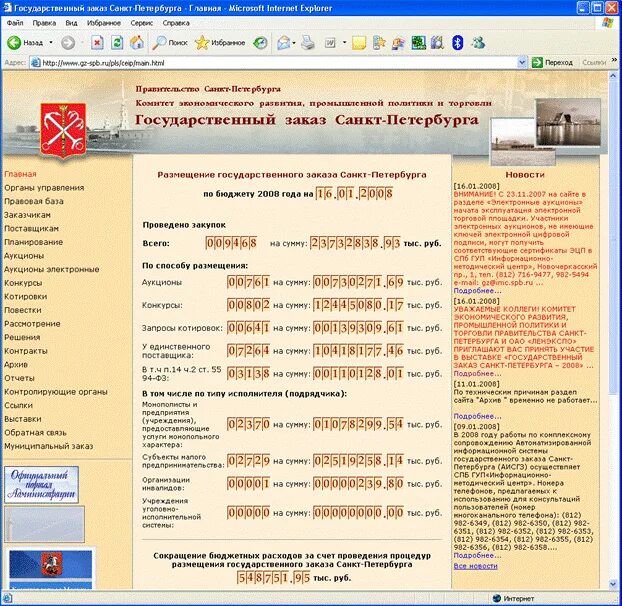Screen dimensions: 622x606
Task: Open the Планирование link
Action: 33,242
